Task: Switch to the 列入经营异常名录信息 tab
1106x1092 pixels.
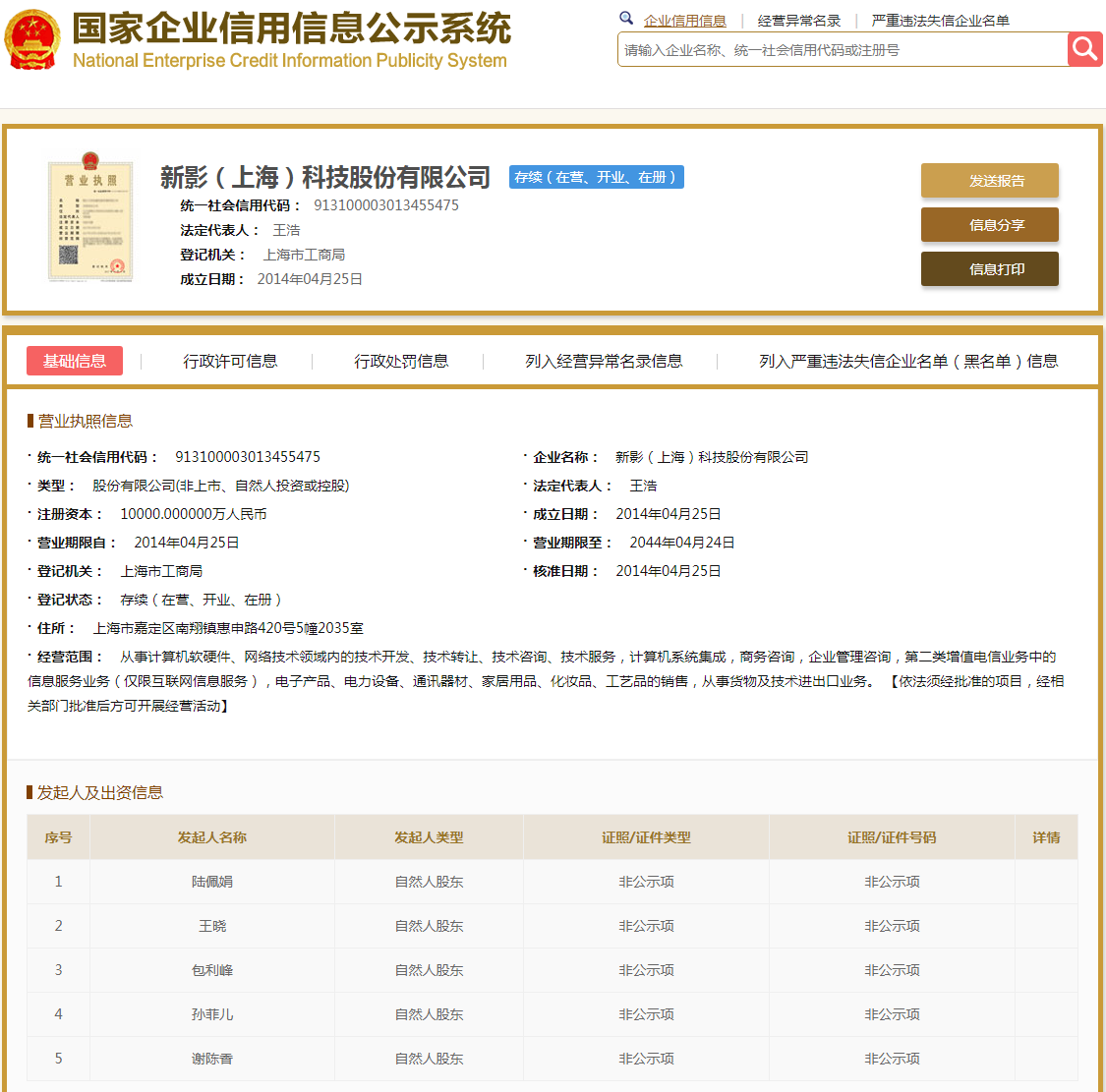Action: click(603, 361)
